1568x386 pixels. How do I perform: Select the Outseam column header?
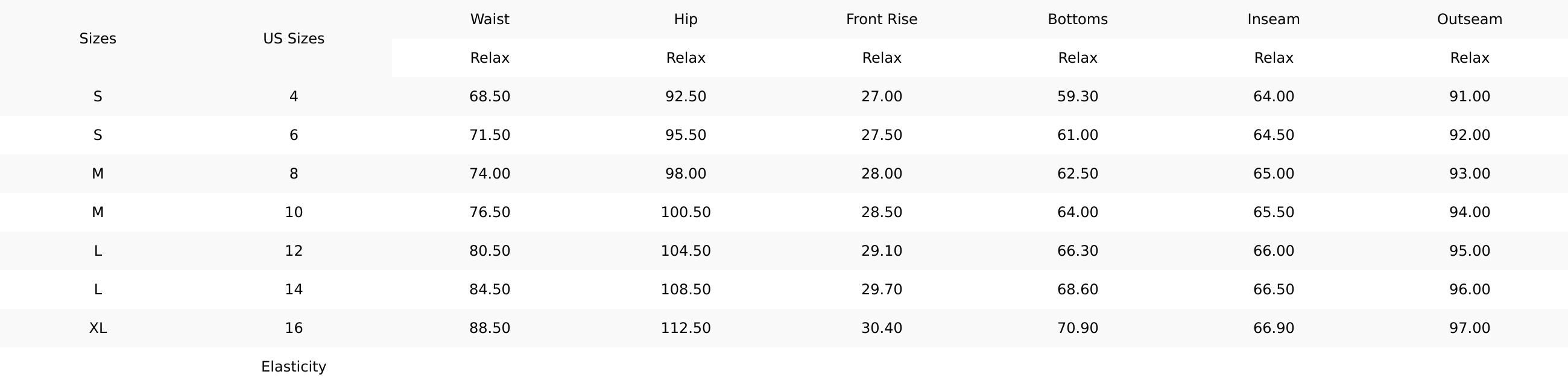coord(1469,19)
